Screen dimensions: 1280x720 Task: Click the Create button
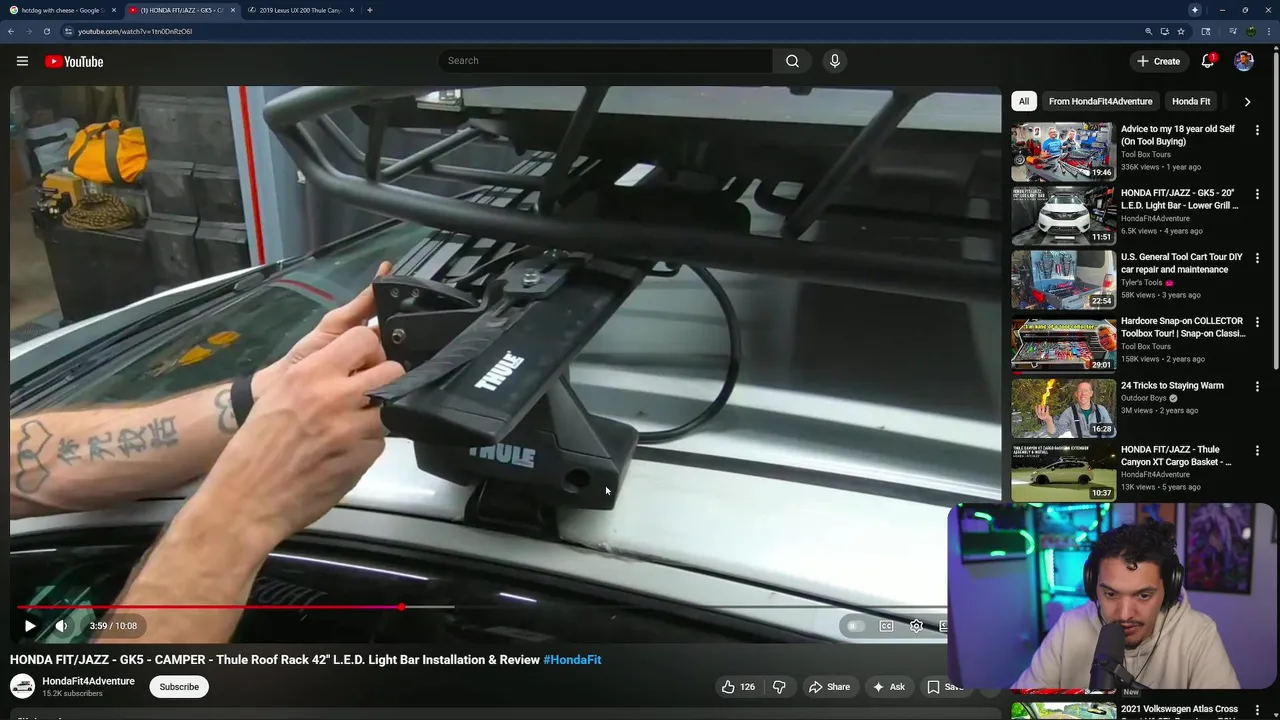[x=1158, y=61]
